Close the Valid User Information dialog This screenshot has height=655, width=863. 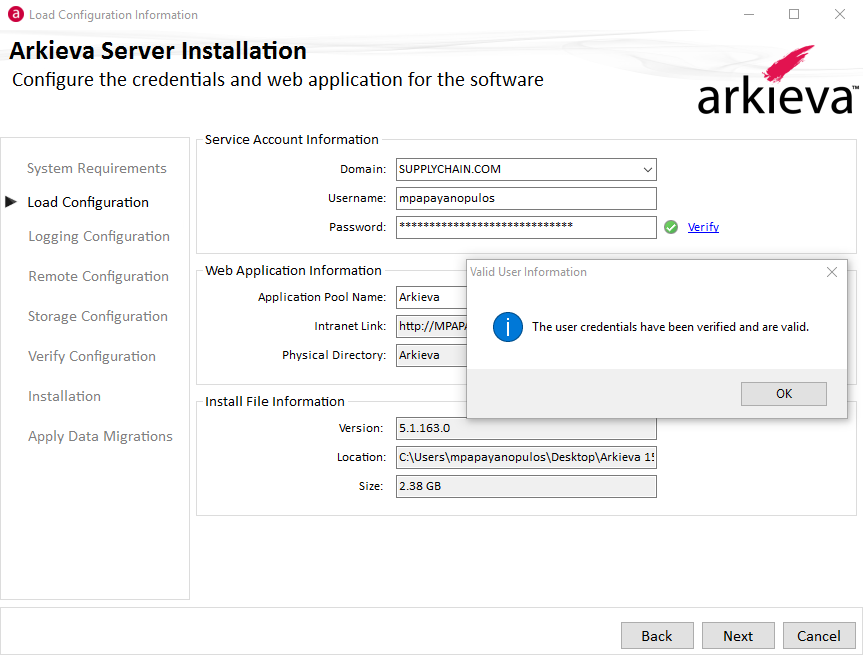point(832,272)
